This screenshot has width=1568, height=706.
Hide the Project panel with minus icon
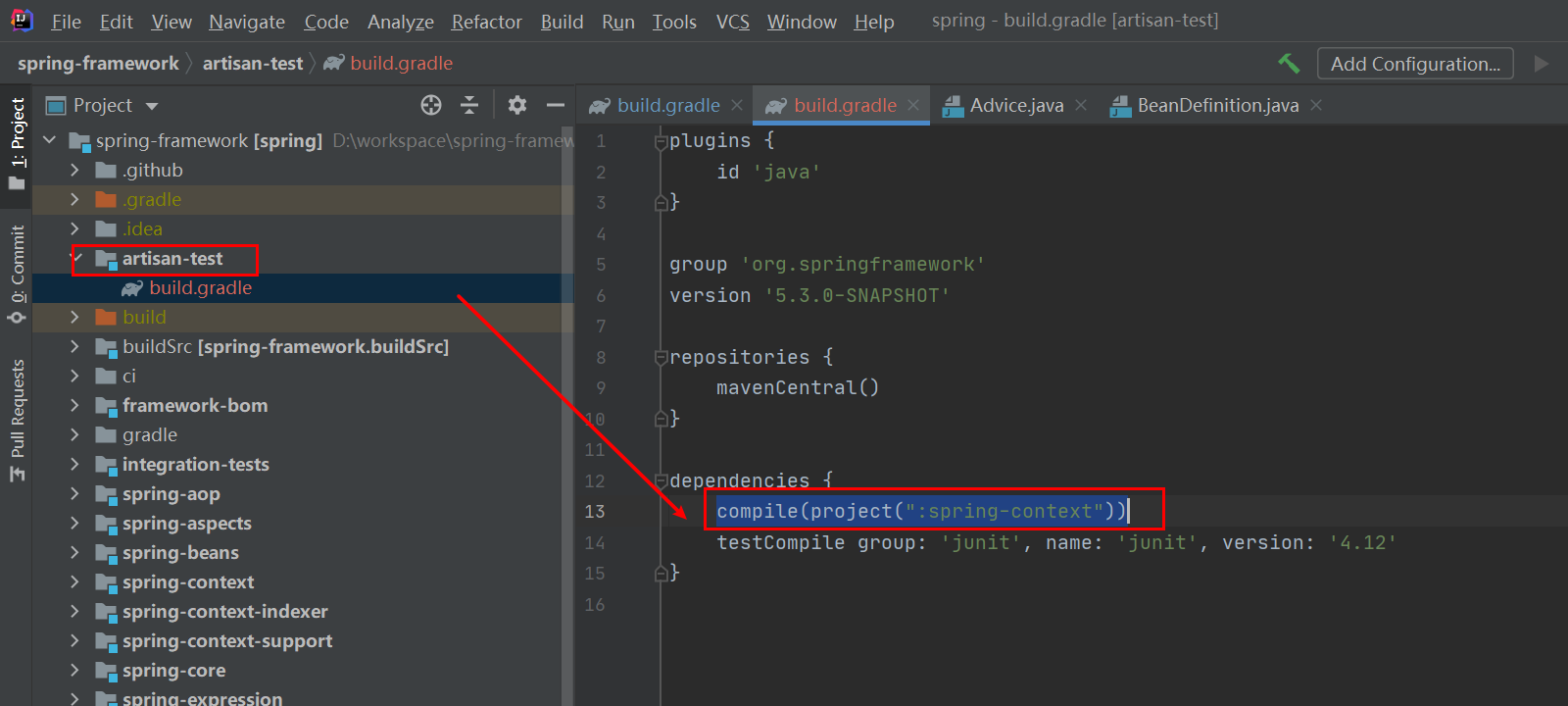pyautogui.click(x=556, y=105)
